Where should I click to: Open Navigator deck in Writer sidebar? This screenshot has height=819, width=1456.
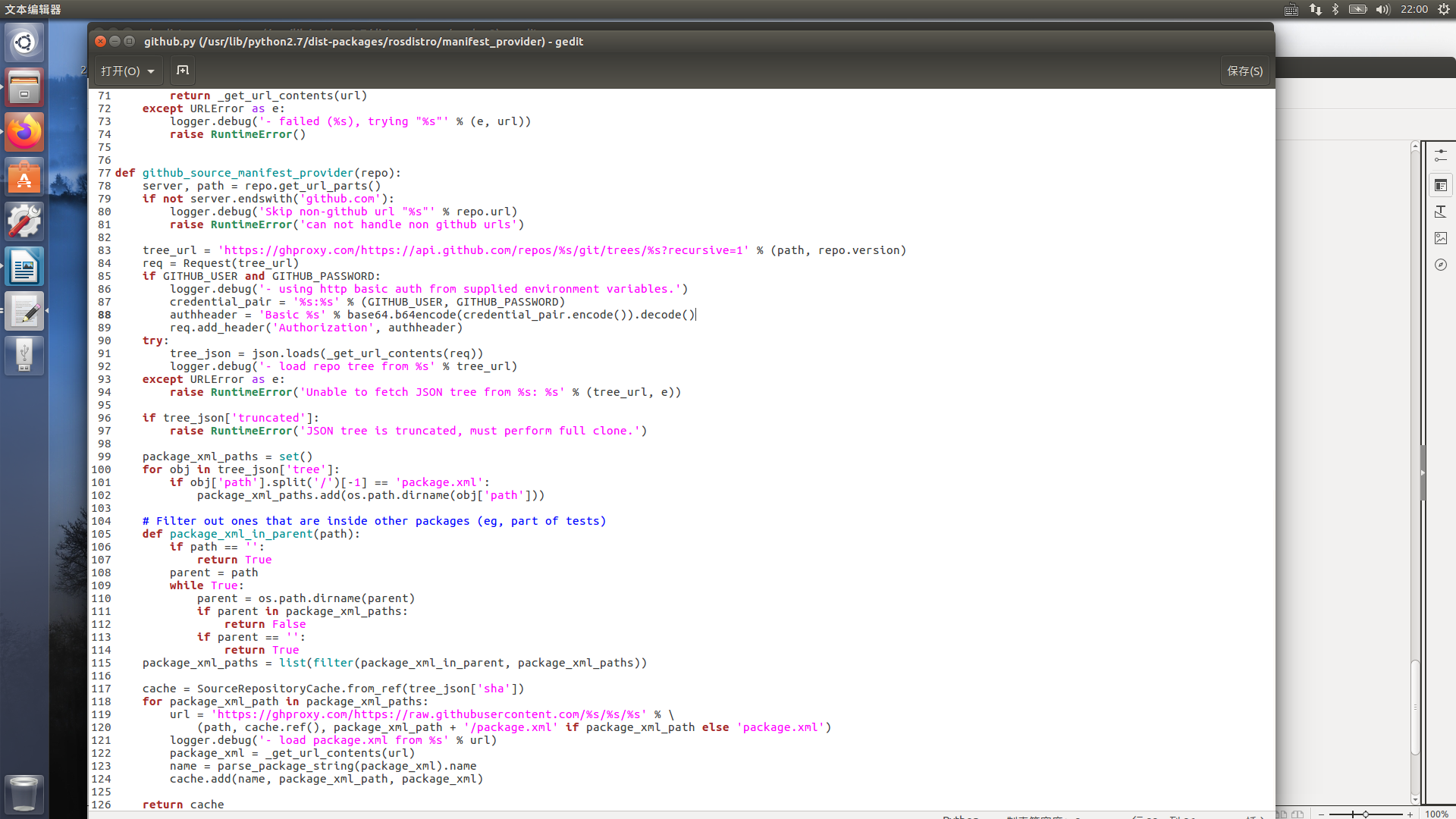1441,265
